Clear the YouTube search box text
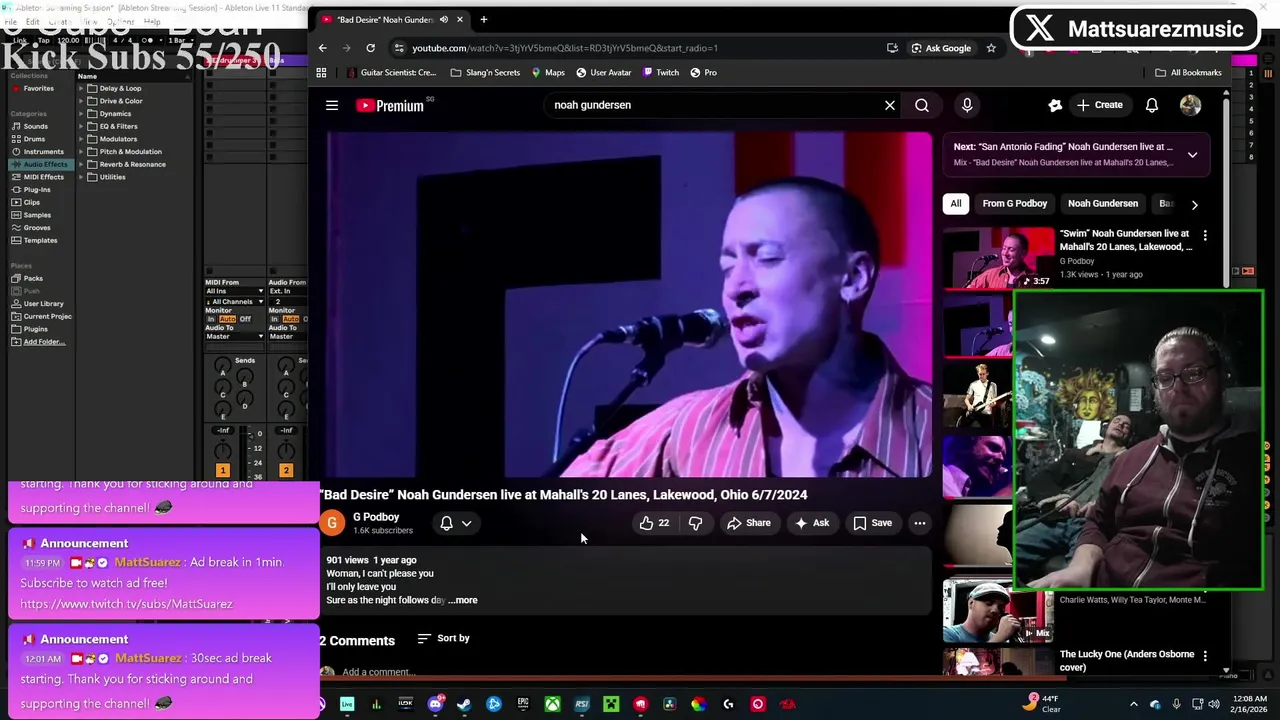The image size is (1280, 720). [x=890, y=105]
